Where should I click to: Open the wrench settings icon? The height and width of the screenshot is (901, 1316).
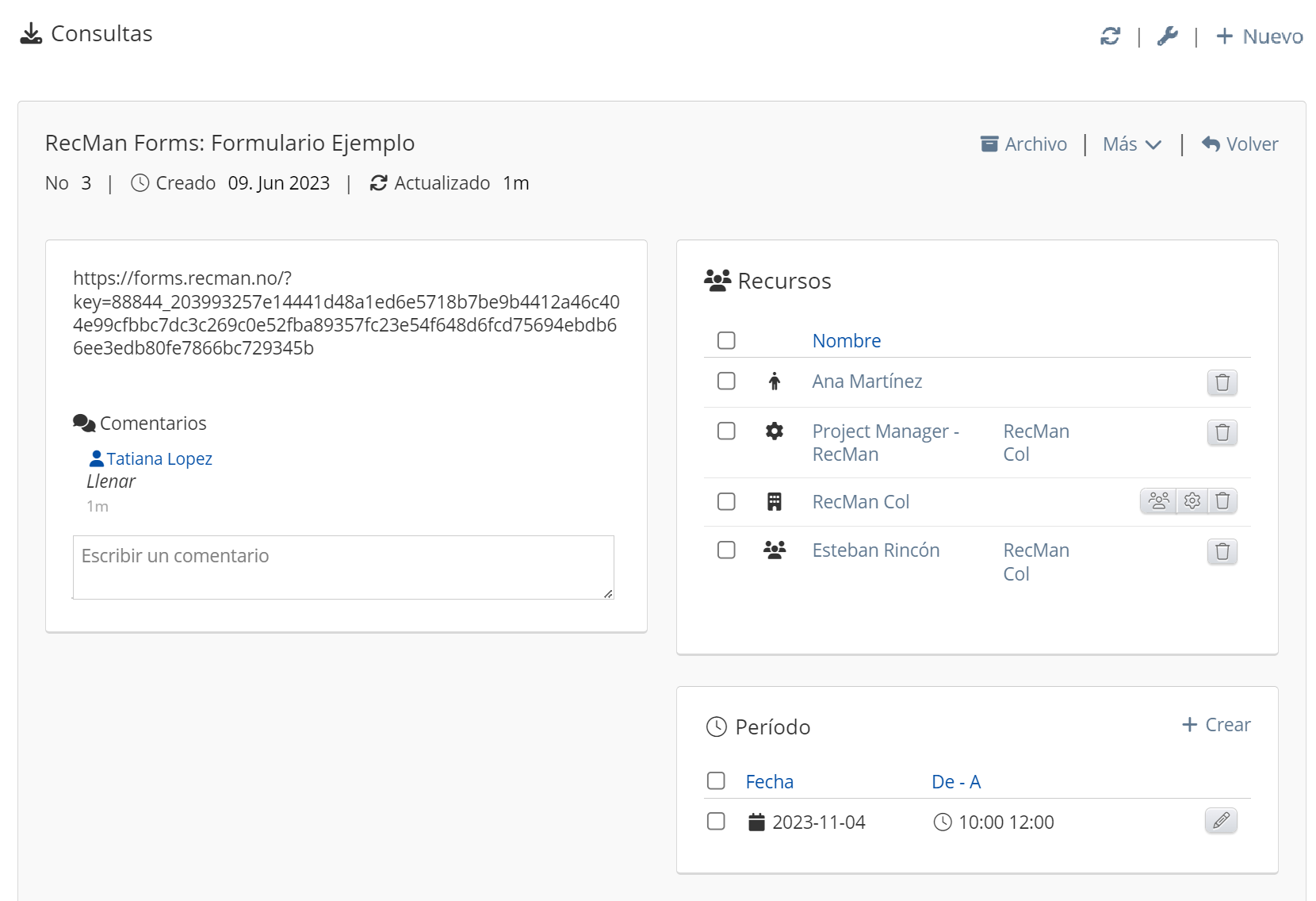pos(1167,36)
